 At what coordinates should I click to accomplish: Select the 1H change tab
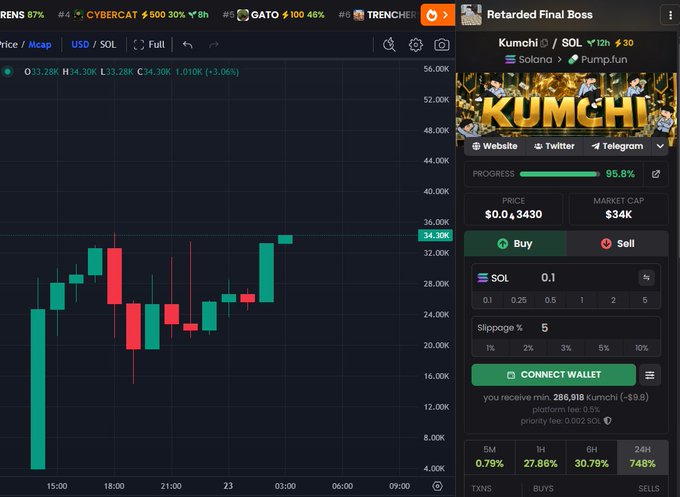pyautogui.click(x=540, y=457)
